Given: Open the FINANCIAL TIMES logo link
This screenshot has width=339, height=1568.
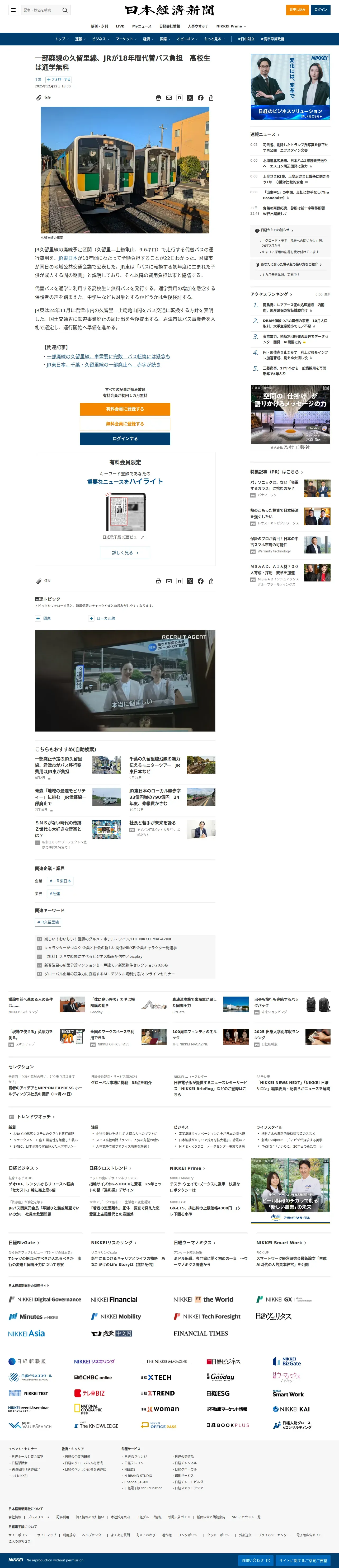Looking at the screenshot, I should 201,1333.
